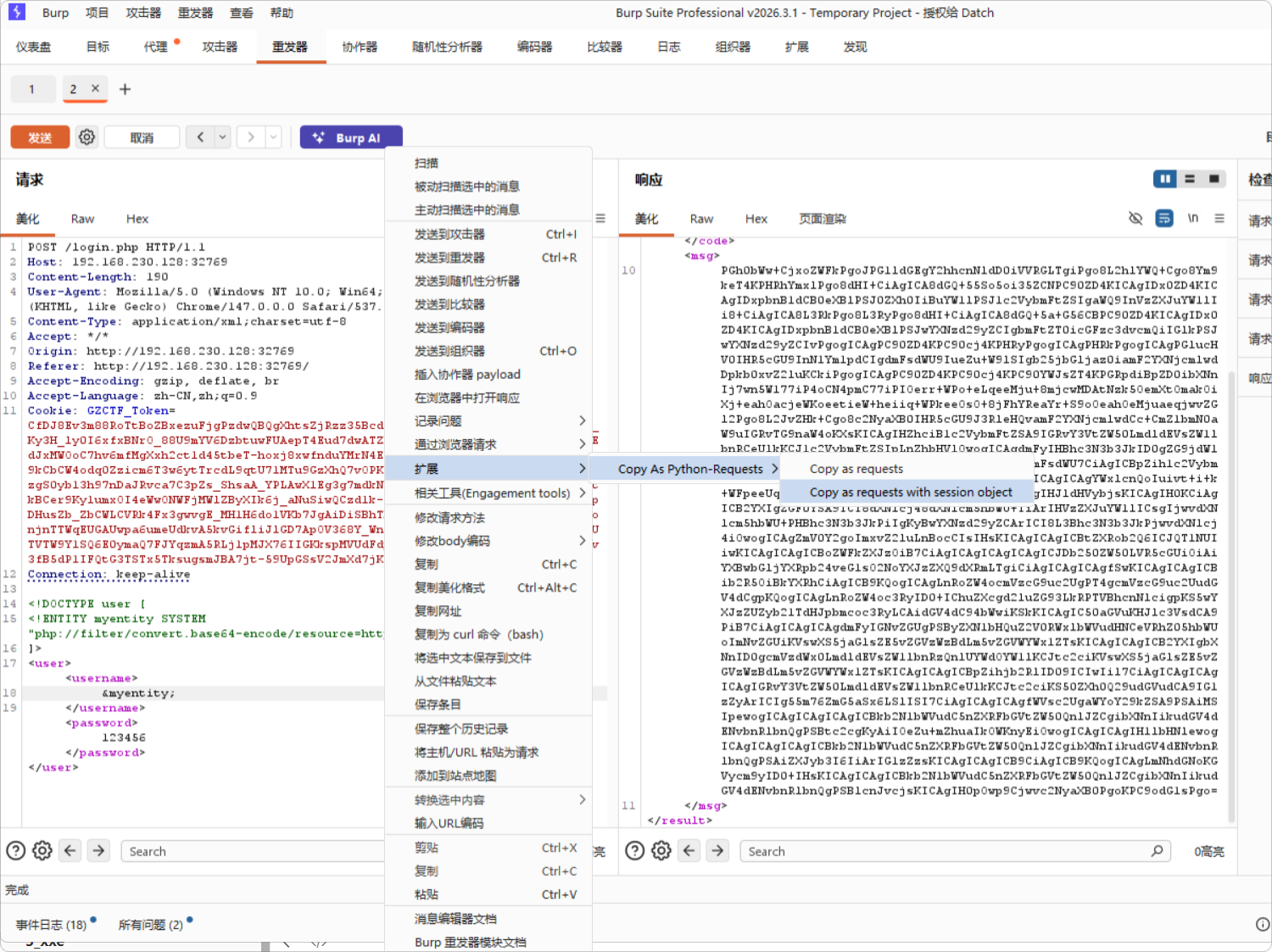The width and height of the screenshot is (1272, 952).
Task: Select 复制为 curl 命令 (bash)
Action: coord(488,634)
